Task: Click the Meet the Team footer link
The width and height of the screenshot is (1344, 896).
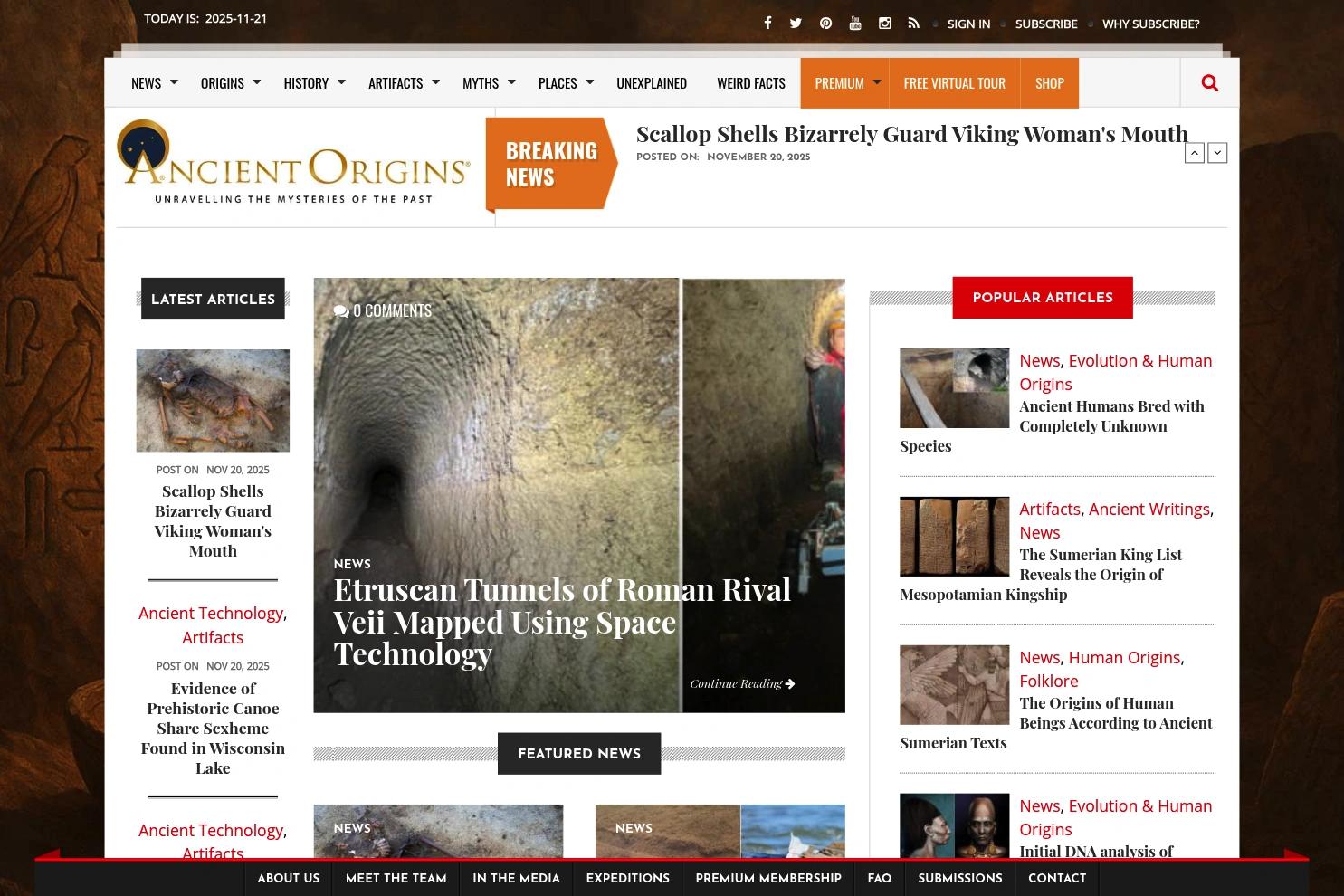Action: 396,879
